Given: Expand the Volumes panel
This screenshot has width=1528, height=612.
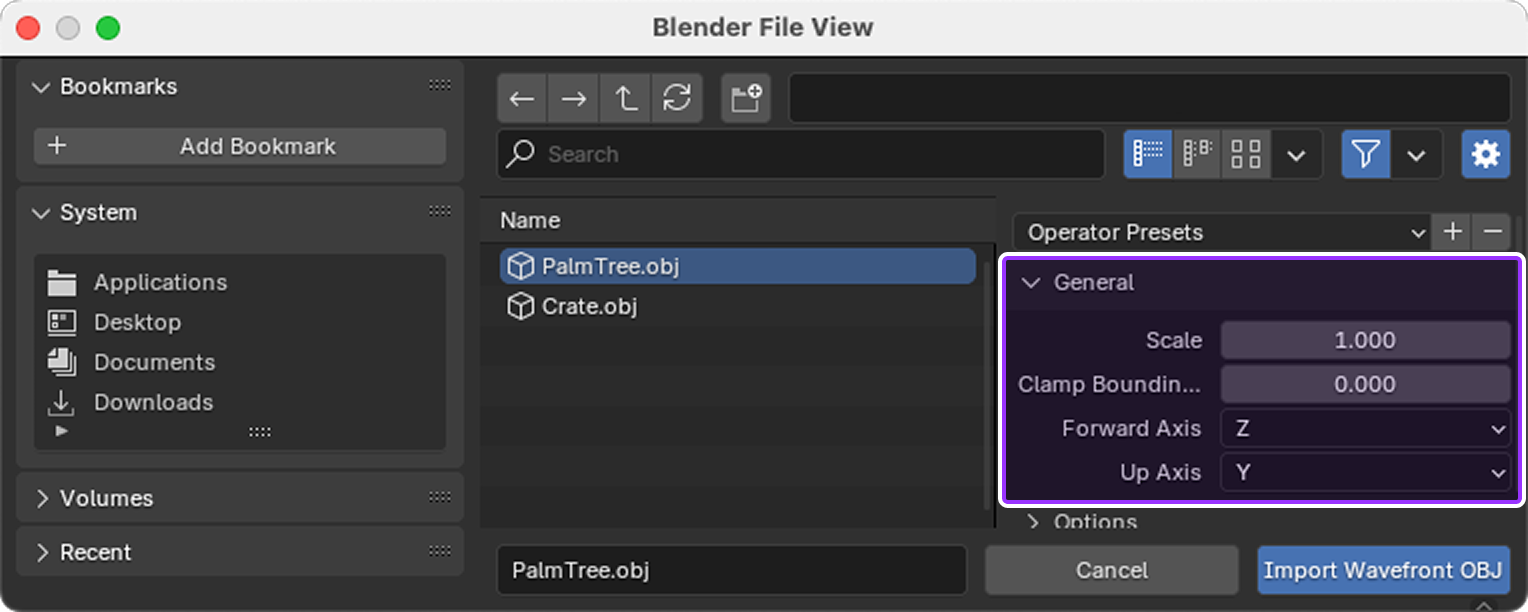Looking at the screenshot, I should pos(42,498).
